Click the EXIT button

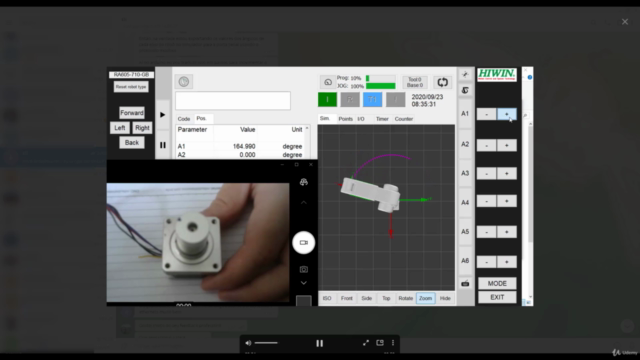coord(497,297)
